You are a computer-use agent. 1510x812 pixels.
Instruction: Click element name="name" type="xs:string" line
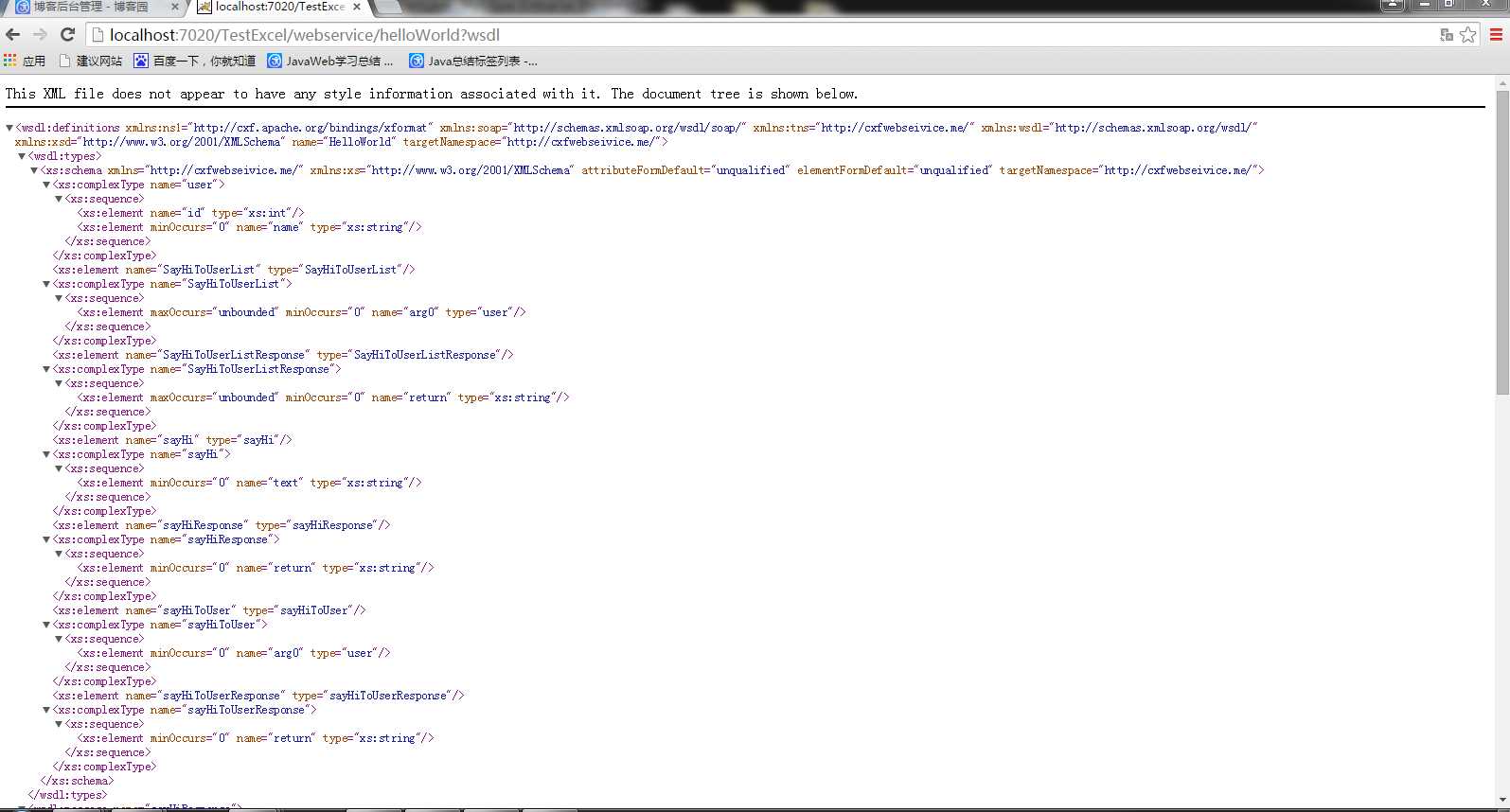(x=249, y=227)
